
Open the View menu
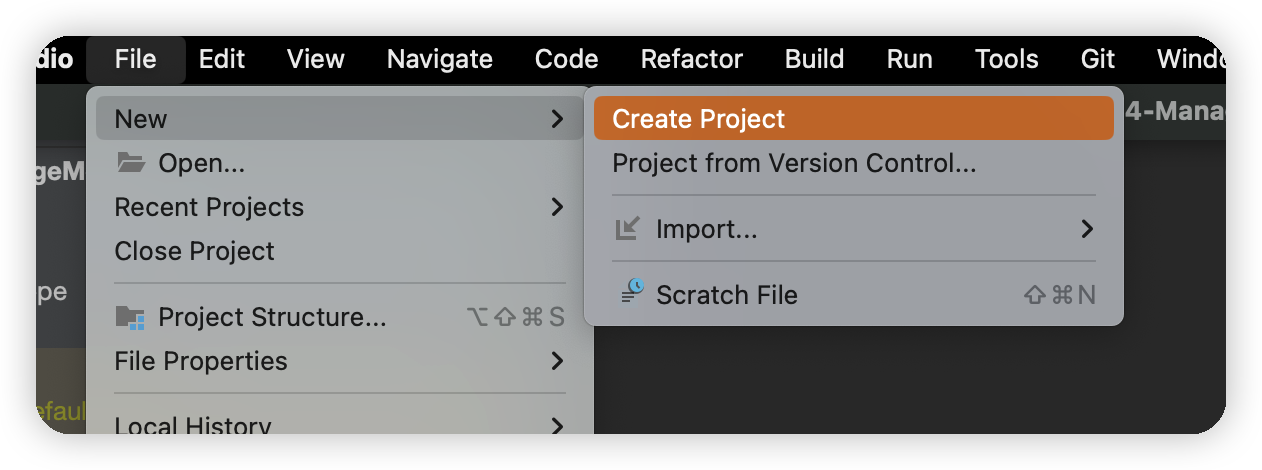point(316,59)
